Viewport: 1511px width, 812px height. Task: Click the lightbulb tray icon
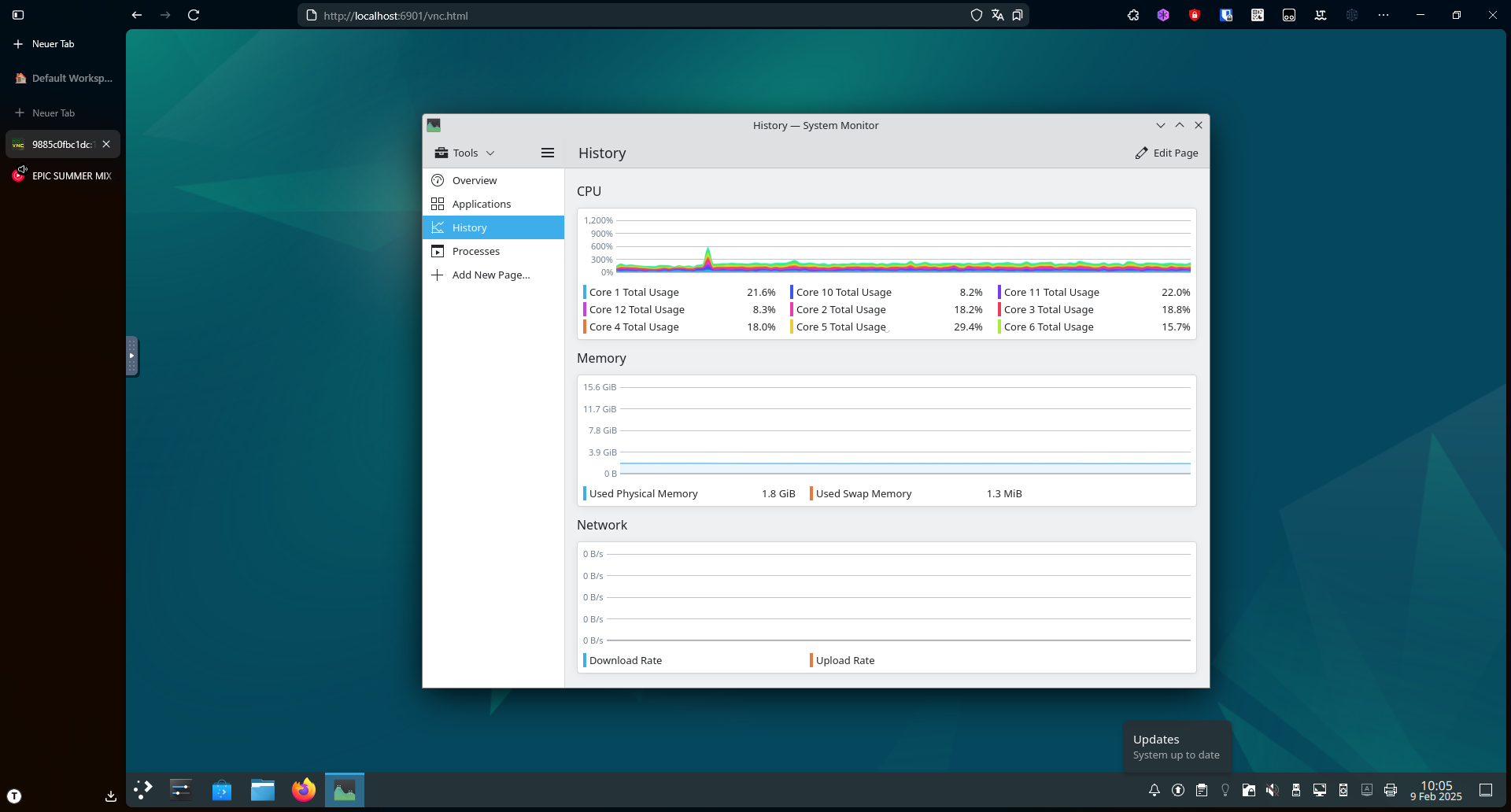point(1225,790)
